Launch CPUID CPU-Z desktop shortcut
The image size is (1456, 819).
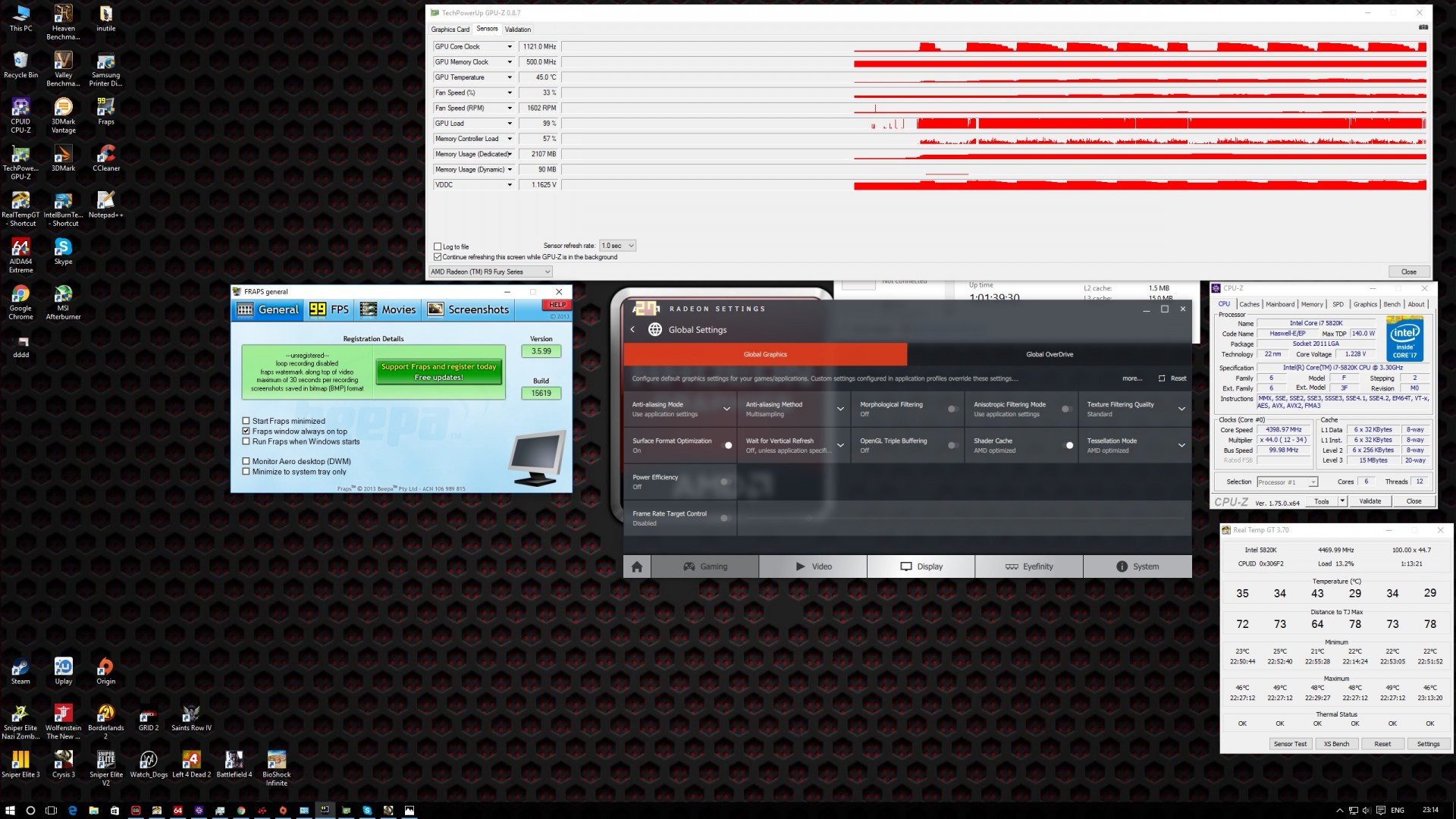click(20, 115)
